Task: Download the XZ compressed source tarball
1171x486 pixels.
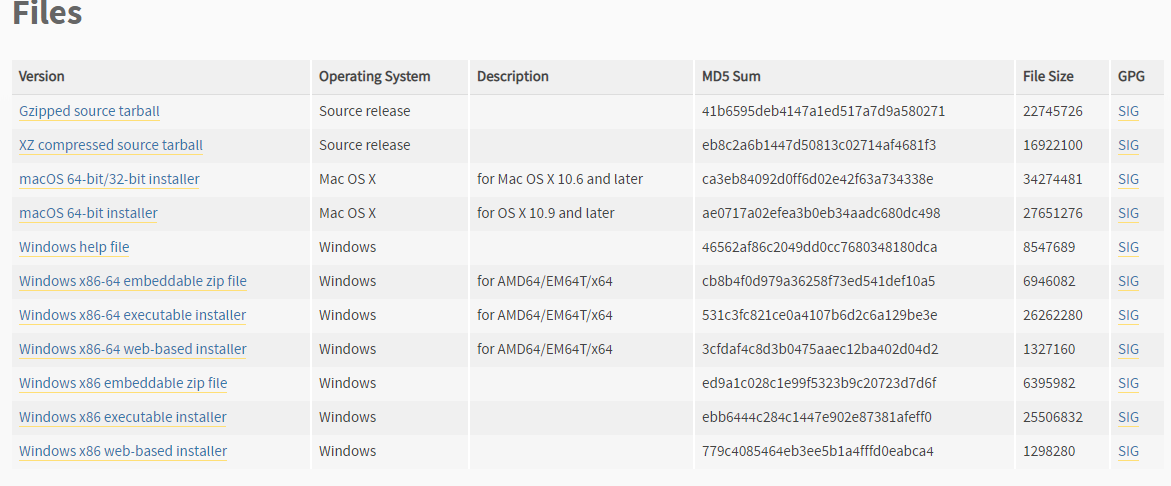Action: 110,145
